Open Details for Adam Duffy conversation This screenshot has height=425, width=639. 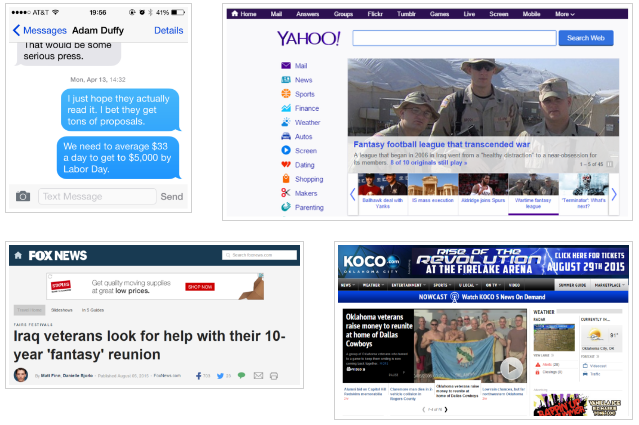[168, 31]
